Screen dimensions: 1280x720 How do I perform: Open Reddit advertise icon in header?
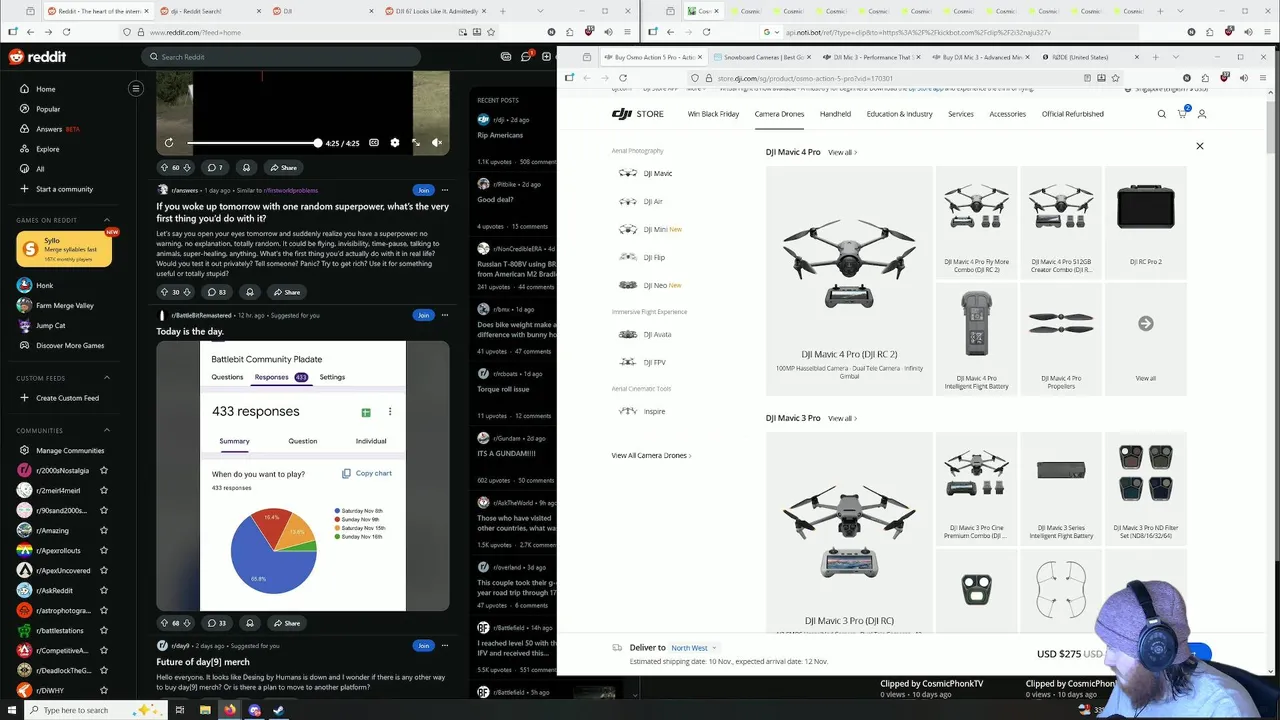pos(506,57)
